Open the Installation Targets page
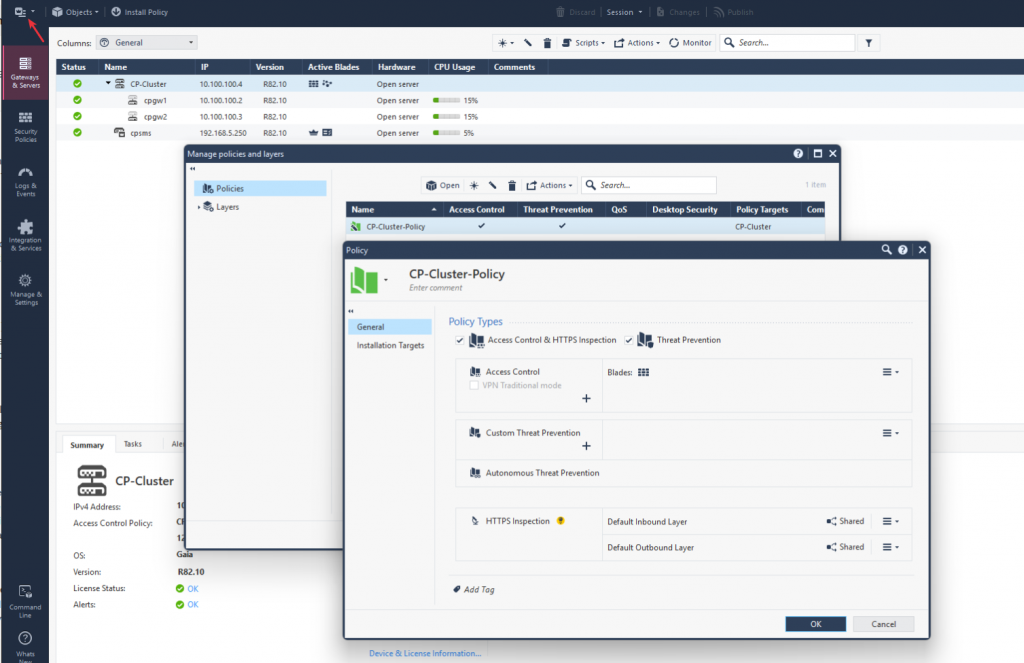 [390, 345]
